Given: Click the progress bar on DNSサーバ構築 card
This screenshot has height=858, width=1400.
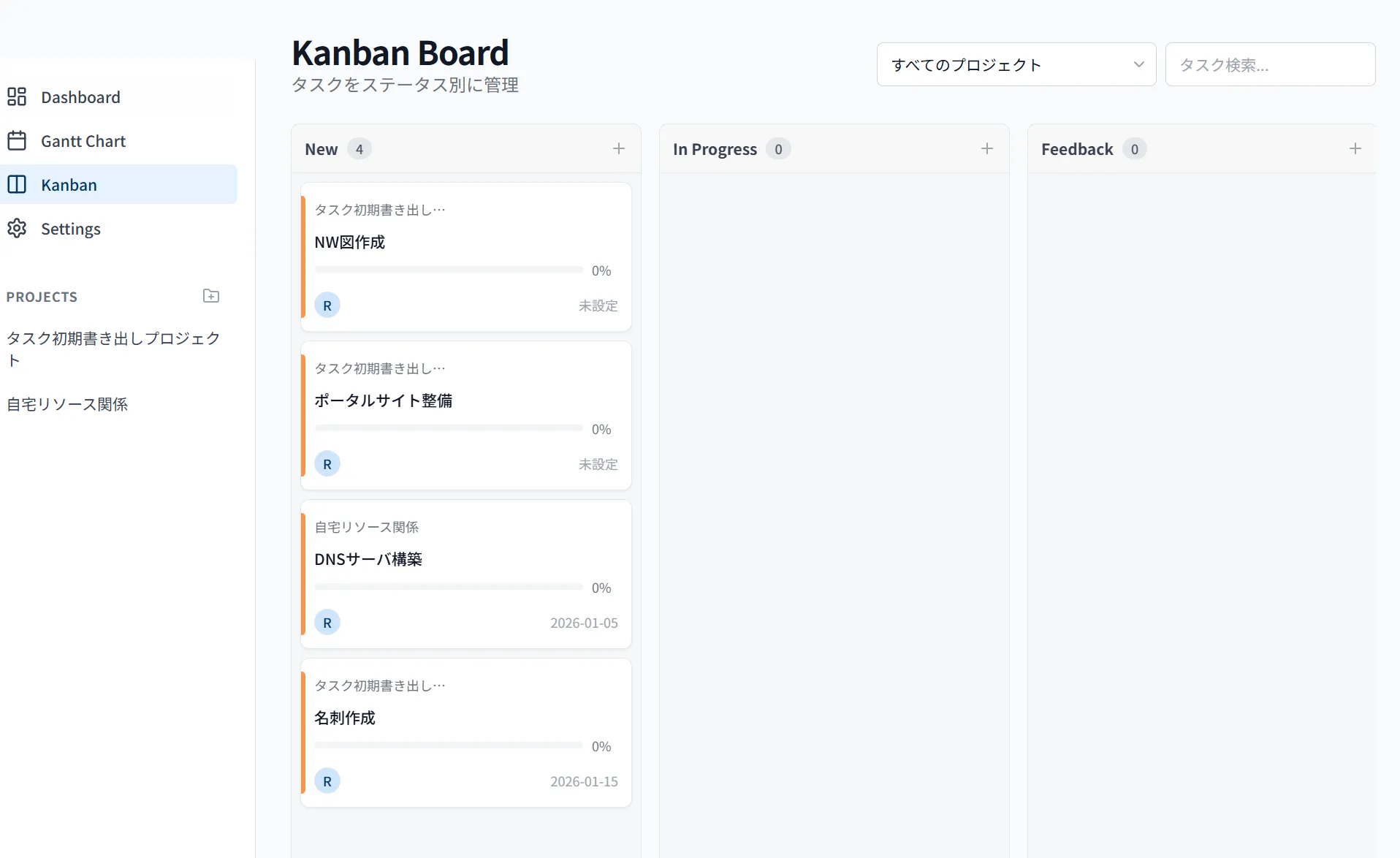Looking at the screenshot, I should pos(449,587).
